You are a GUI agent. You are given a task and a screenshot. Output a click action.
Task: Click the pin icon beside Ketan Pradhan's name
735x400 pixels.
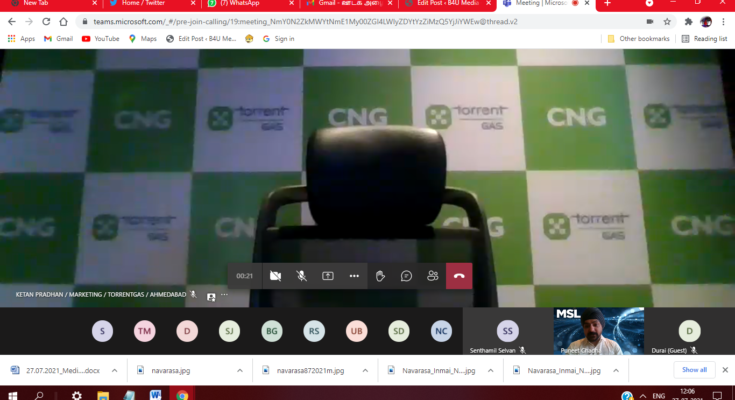click(x=211, y=297)
